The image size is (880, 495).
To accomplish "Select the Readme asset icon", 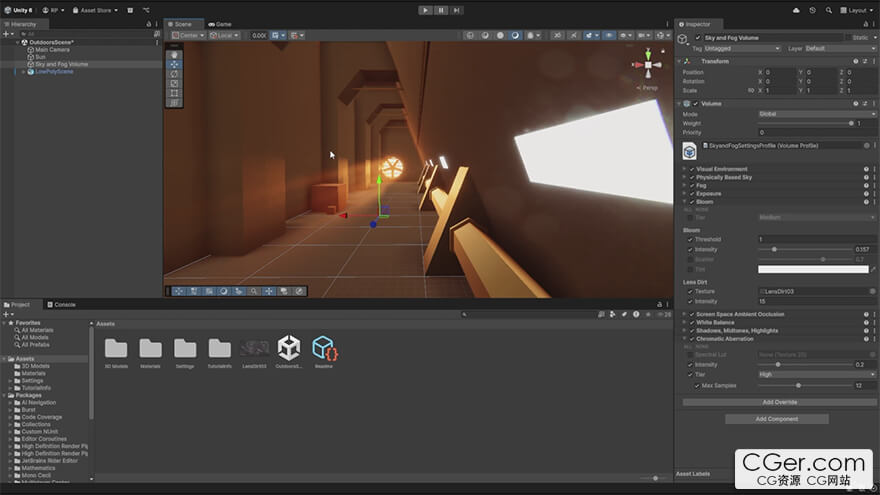I will [324, 348].
